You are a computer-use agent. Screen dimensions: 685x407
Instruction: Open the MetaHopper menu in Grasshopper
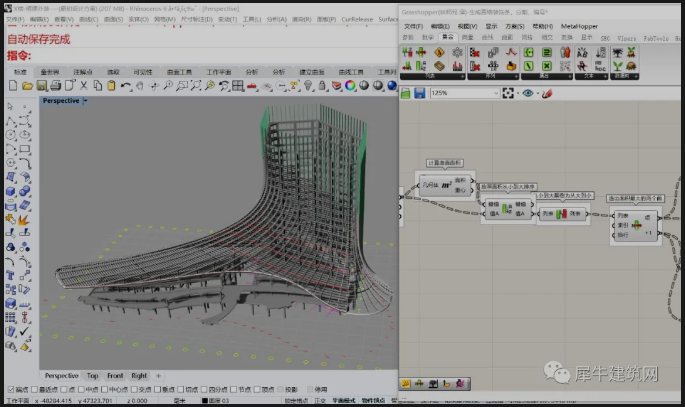(579, 26)
